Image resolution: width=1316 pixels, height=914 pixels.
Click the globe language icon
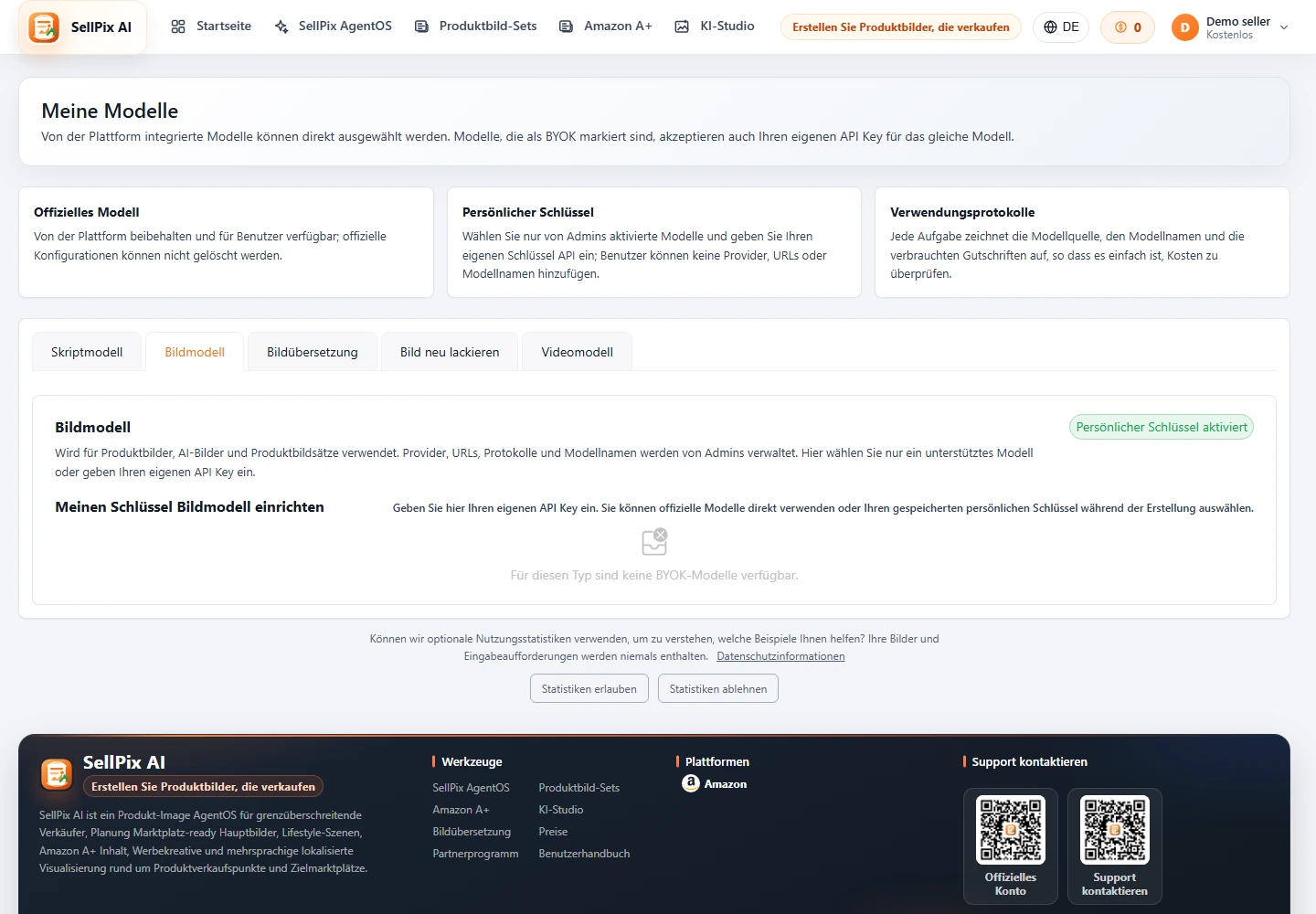click(1051, 27)
